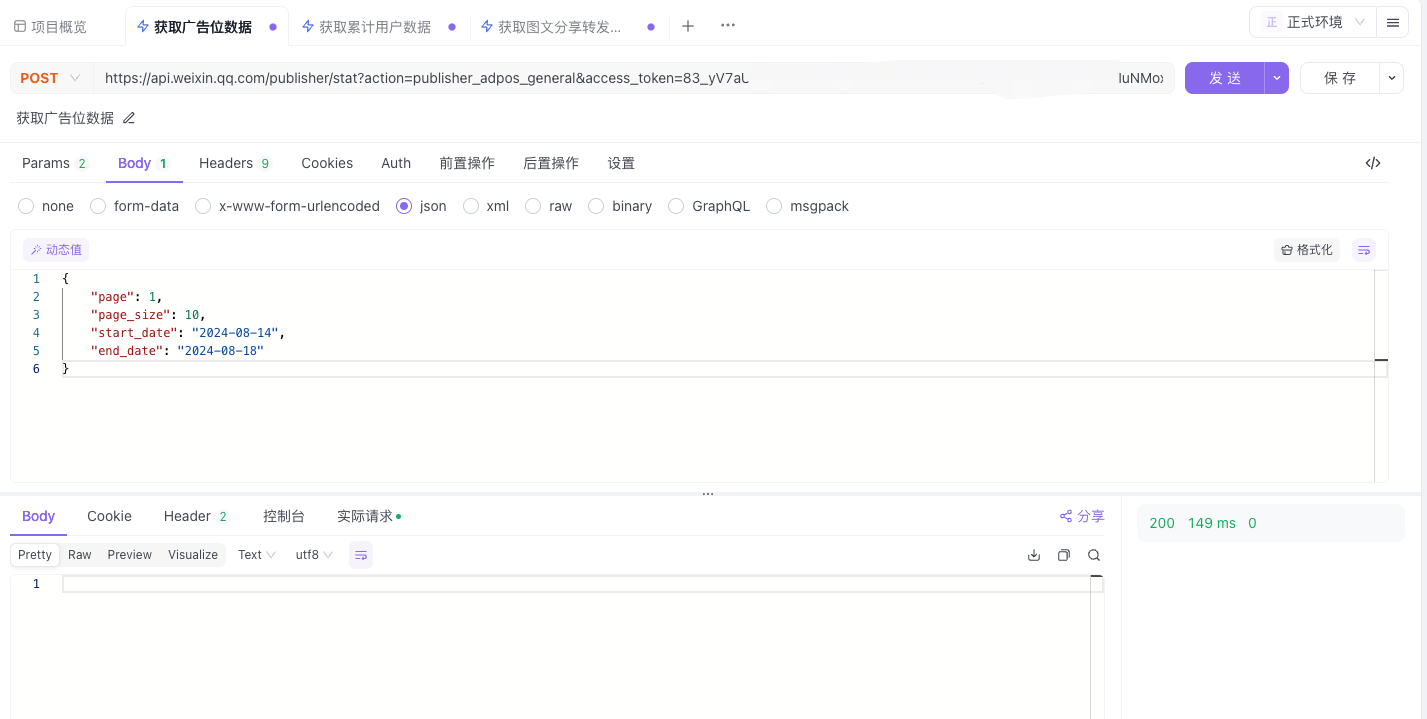Image resolution: width=1427 pixels, height=719 pixels.
Task: Click the 发送 send button
Action: point(1225,78)
